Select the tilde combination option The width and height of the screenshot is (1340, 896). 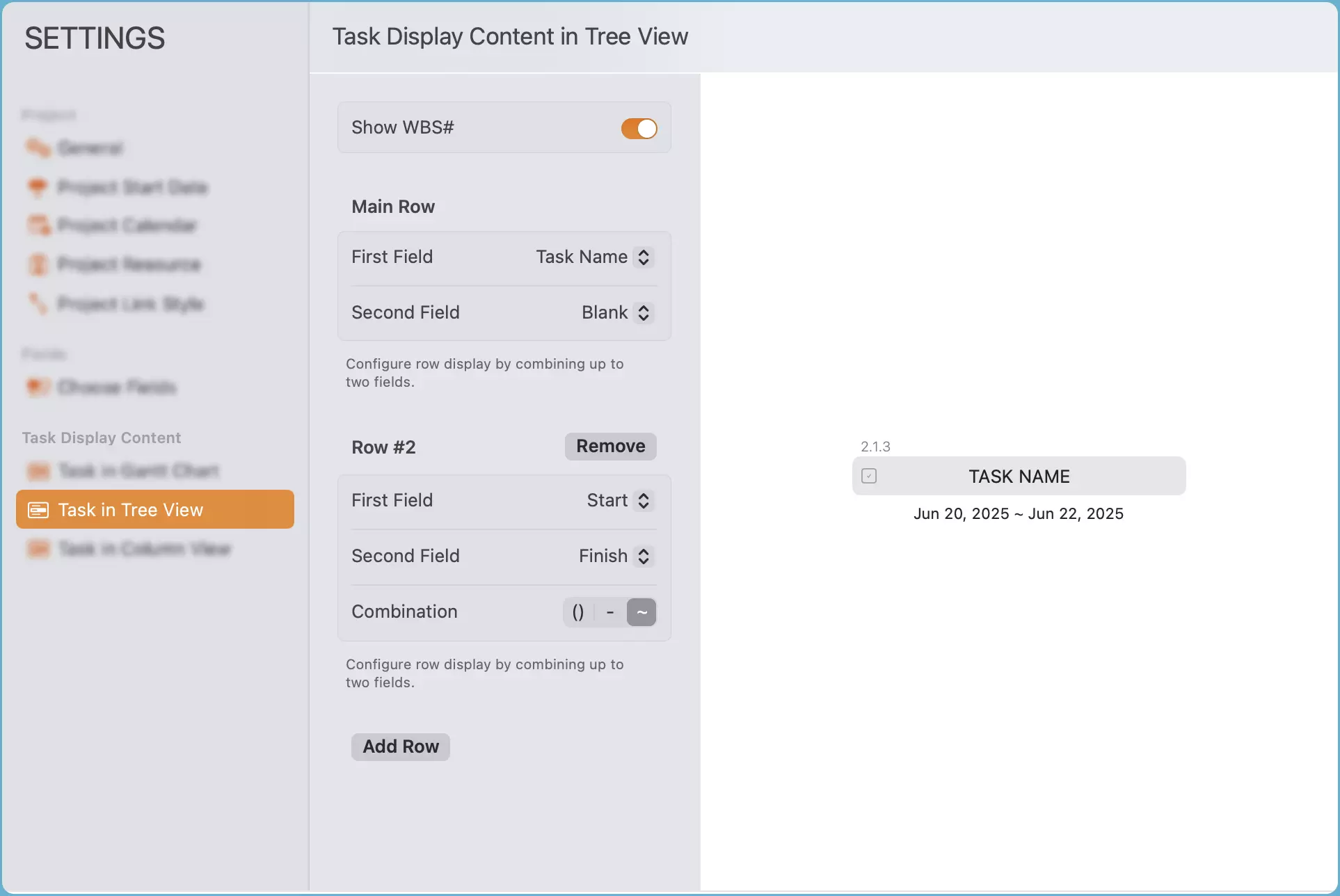coord(641,612)
